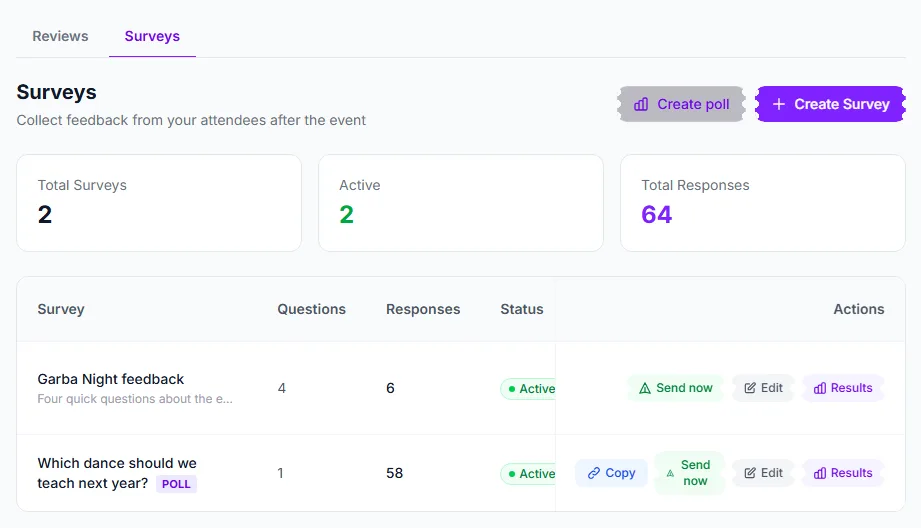Viewport: 921px width, 528px height.
Task: Click the Create poll button
Action: pyautogui.click(x=681, y=104)
